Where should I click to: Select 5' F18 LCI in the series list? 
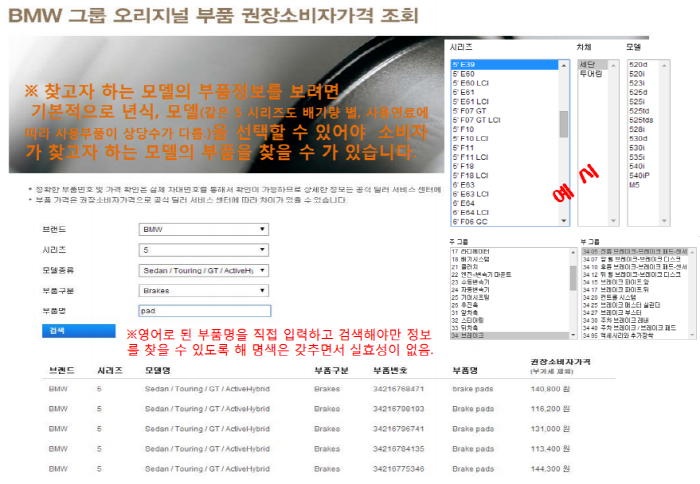click(x=504, y=175)
